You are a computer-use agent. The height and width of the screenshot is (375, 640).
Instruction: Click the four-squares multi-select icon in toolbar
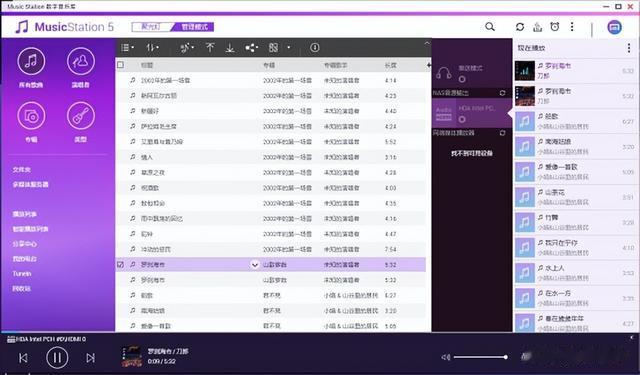click(x=273, y=48)
